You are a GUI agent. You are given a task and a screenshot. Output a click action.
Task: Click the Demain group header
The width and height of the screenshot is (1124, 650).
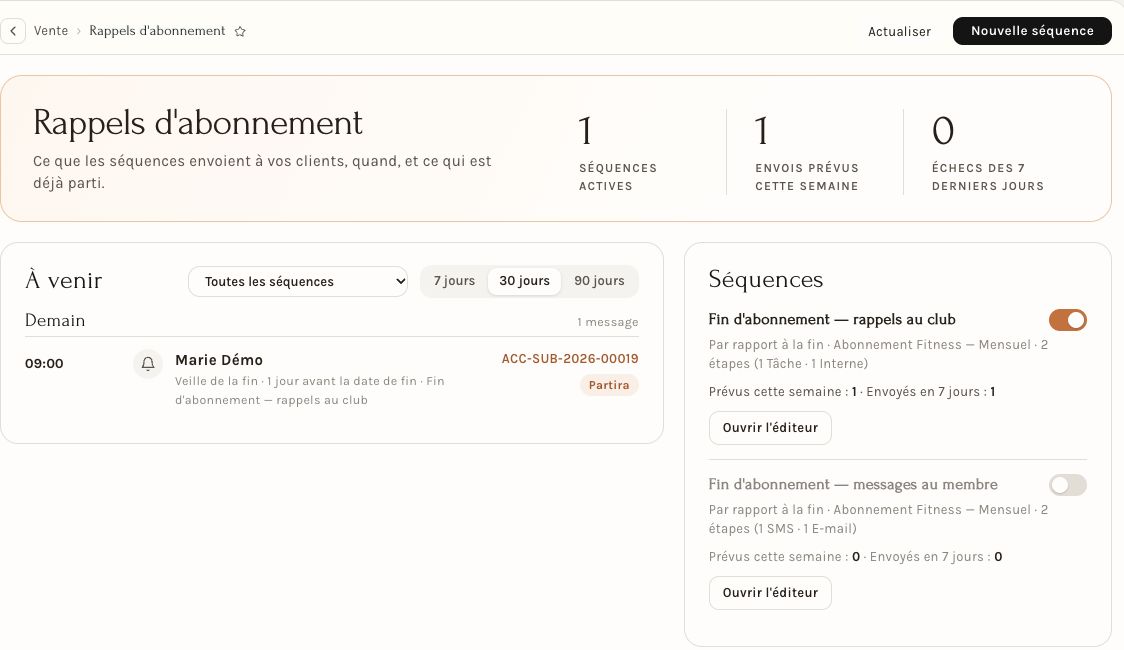pos(55,320)
